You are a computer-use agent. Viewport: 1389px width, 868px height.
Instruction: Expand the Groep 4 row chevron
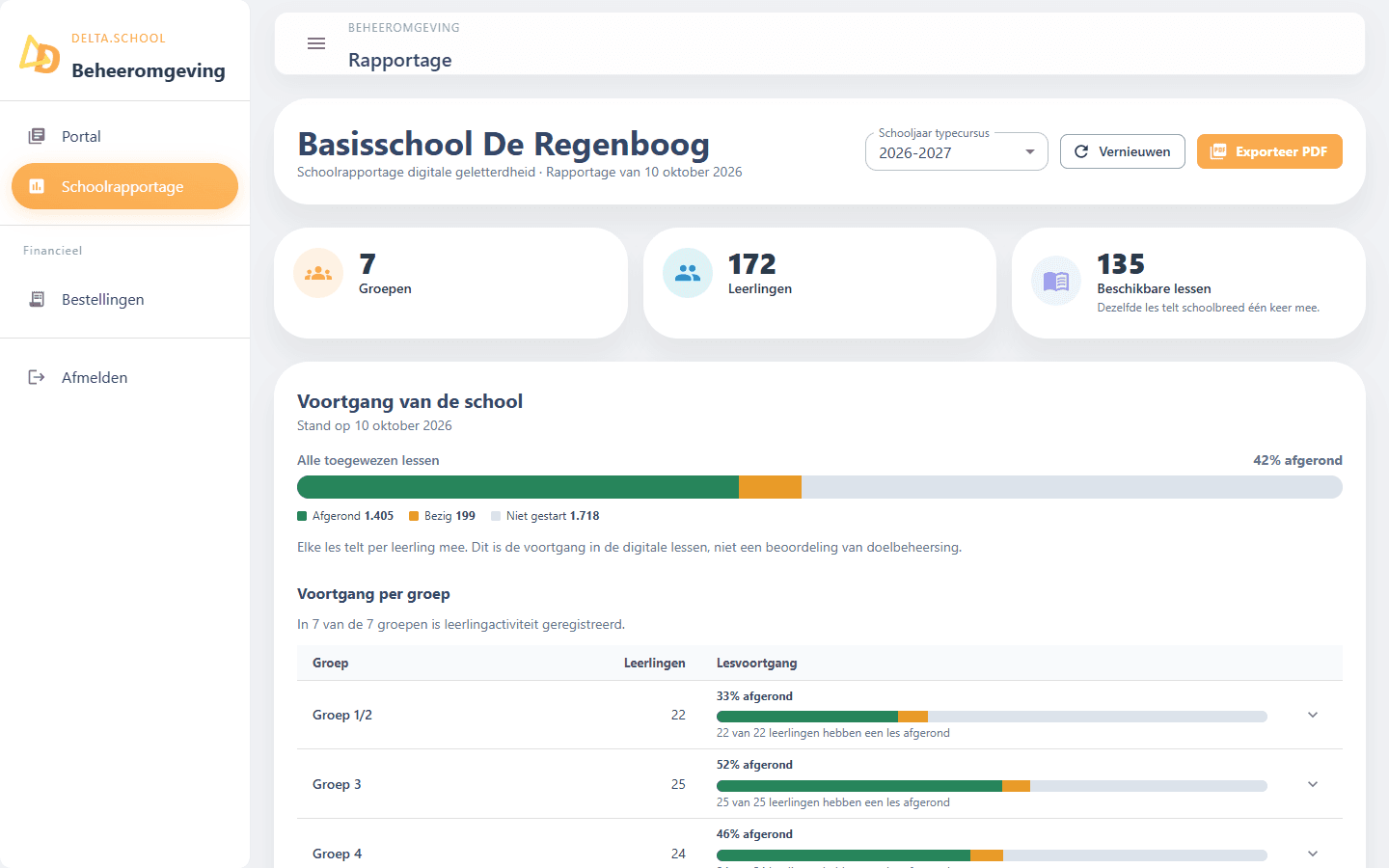(1313, 854)
